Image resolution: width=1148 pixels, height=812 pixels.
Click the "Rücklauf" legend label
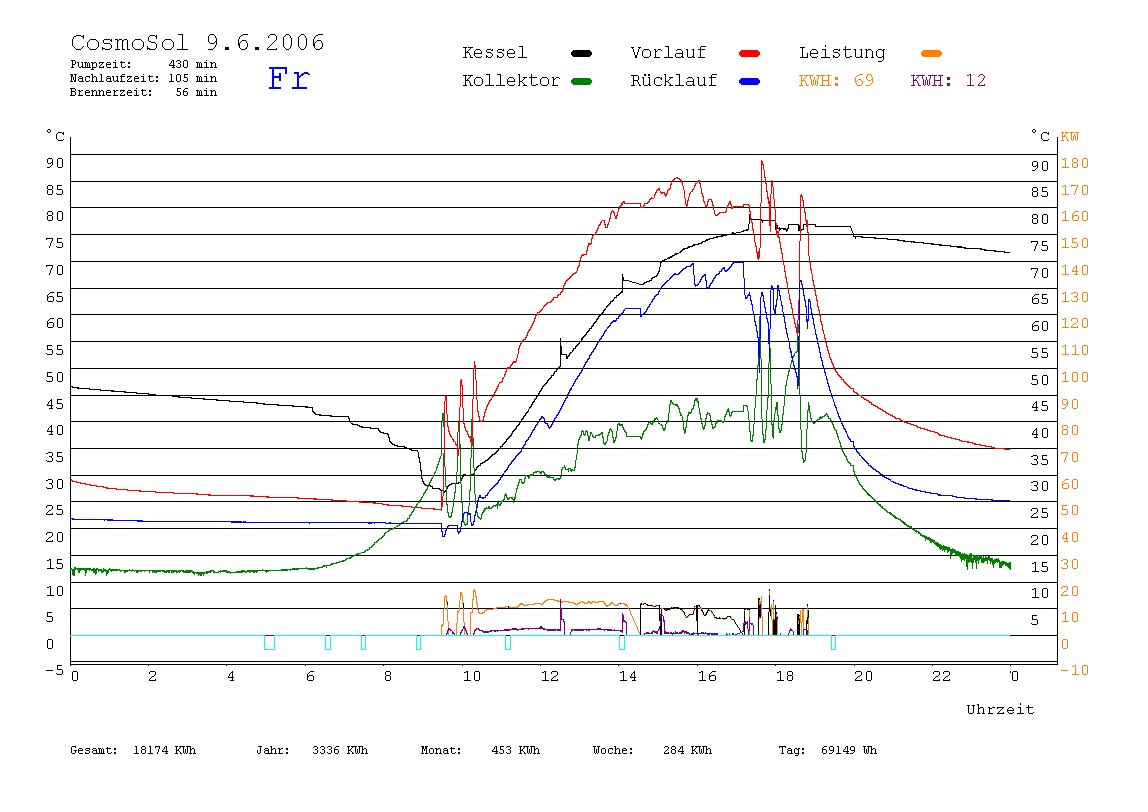coord(674,81)
